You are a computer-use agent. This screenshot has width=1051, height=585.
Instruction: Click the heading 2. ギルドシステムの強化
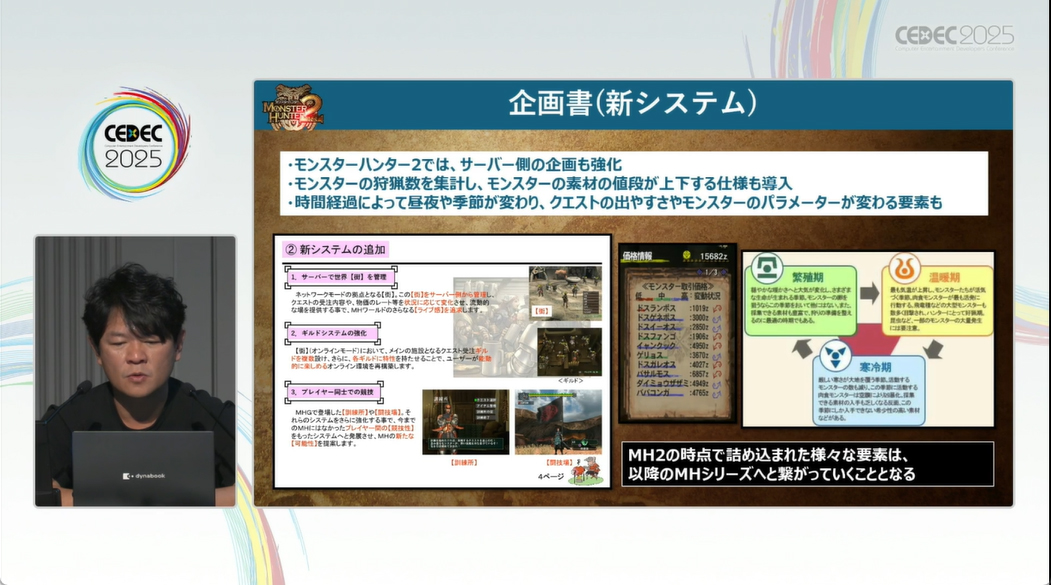[x=331, y=333]
